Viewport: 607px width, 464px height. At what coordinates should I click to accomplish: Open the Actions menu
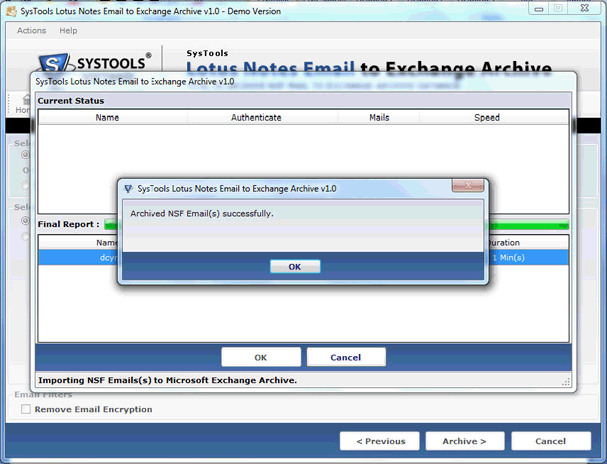[31, 31]
